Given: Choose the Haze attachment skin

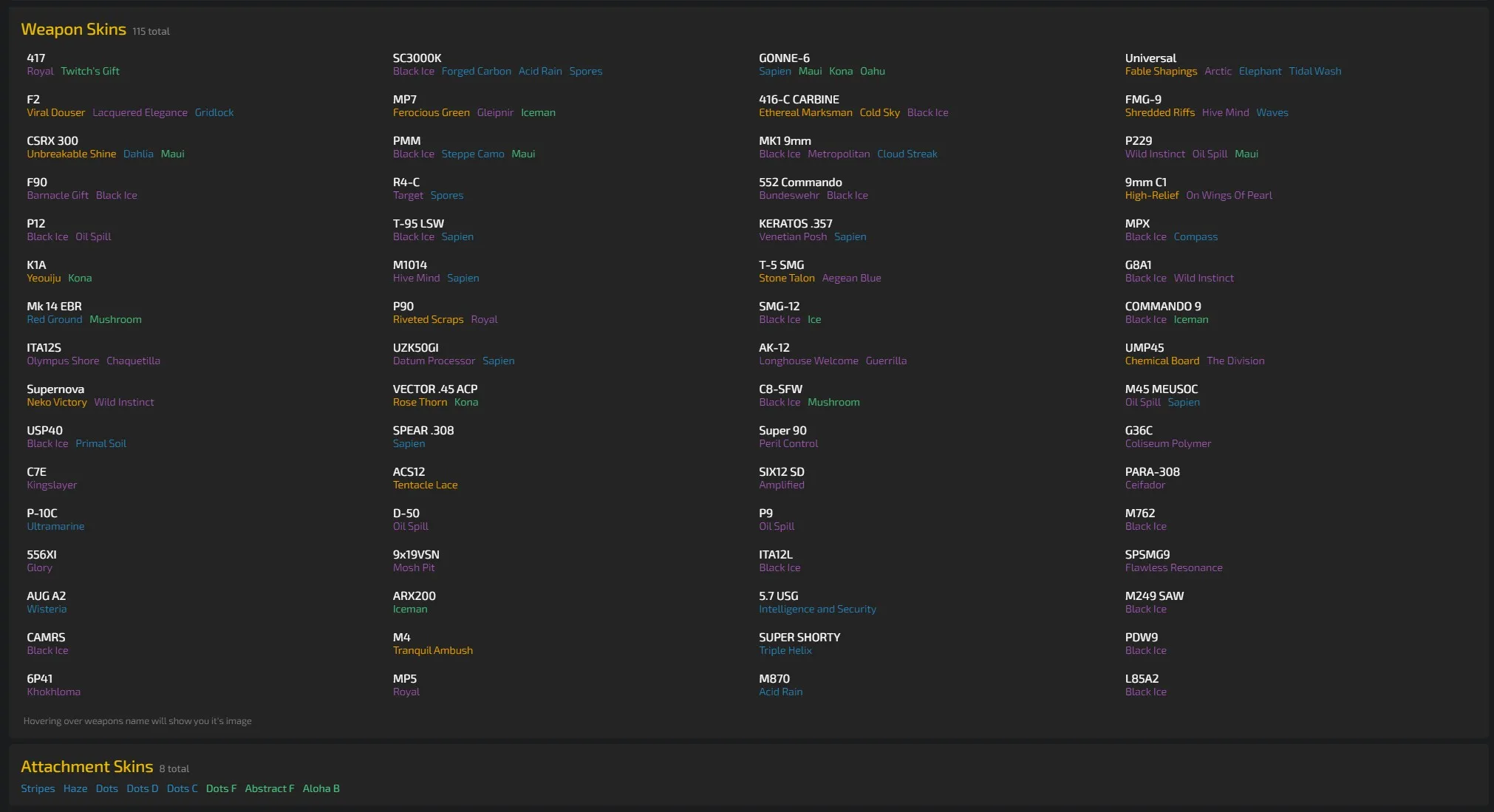Looking at the screenshot, I should coord(75,788).
